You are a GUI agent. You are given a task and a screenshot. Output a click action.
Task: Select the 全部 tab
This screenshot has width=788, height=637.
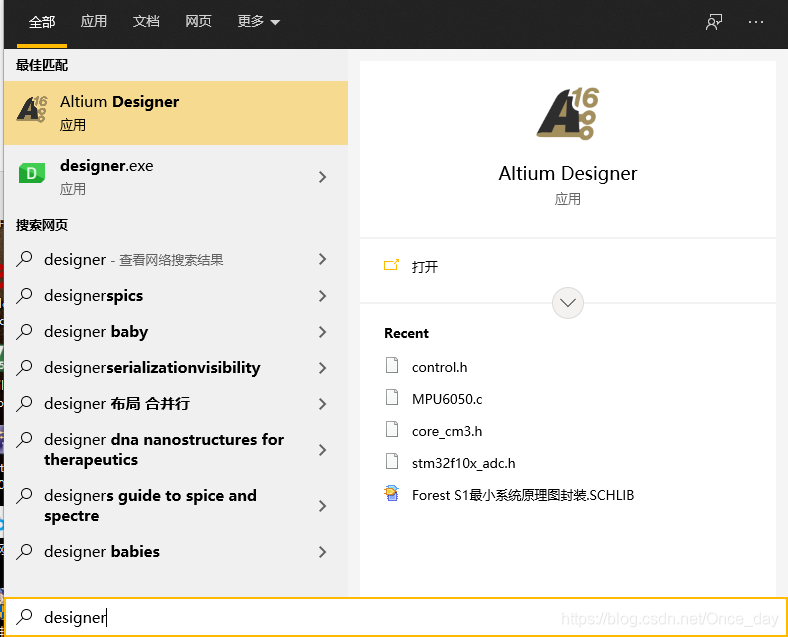pyautogui.click(x=42, y=22)
